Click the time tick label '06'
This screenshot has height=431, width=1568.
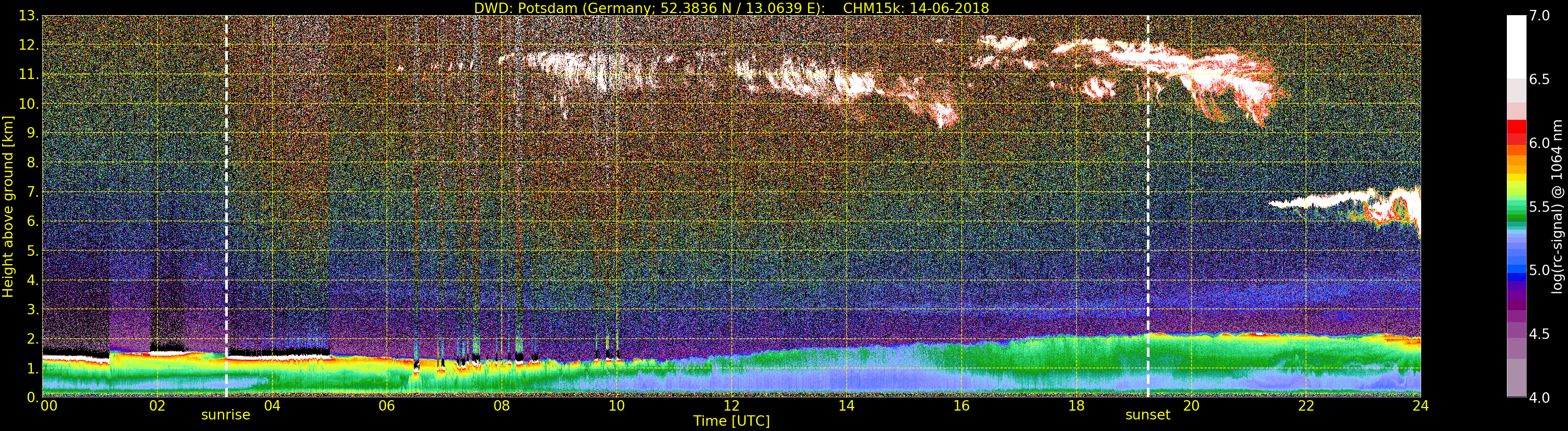[x=387, y=406]
